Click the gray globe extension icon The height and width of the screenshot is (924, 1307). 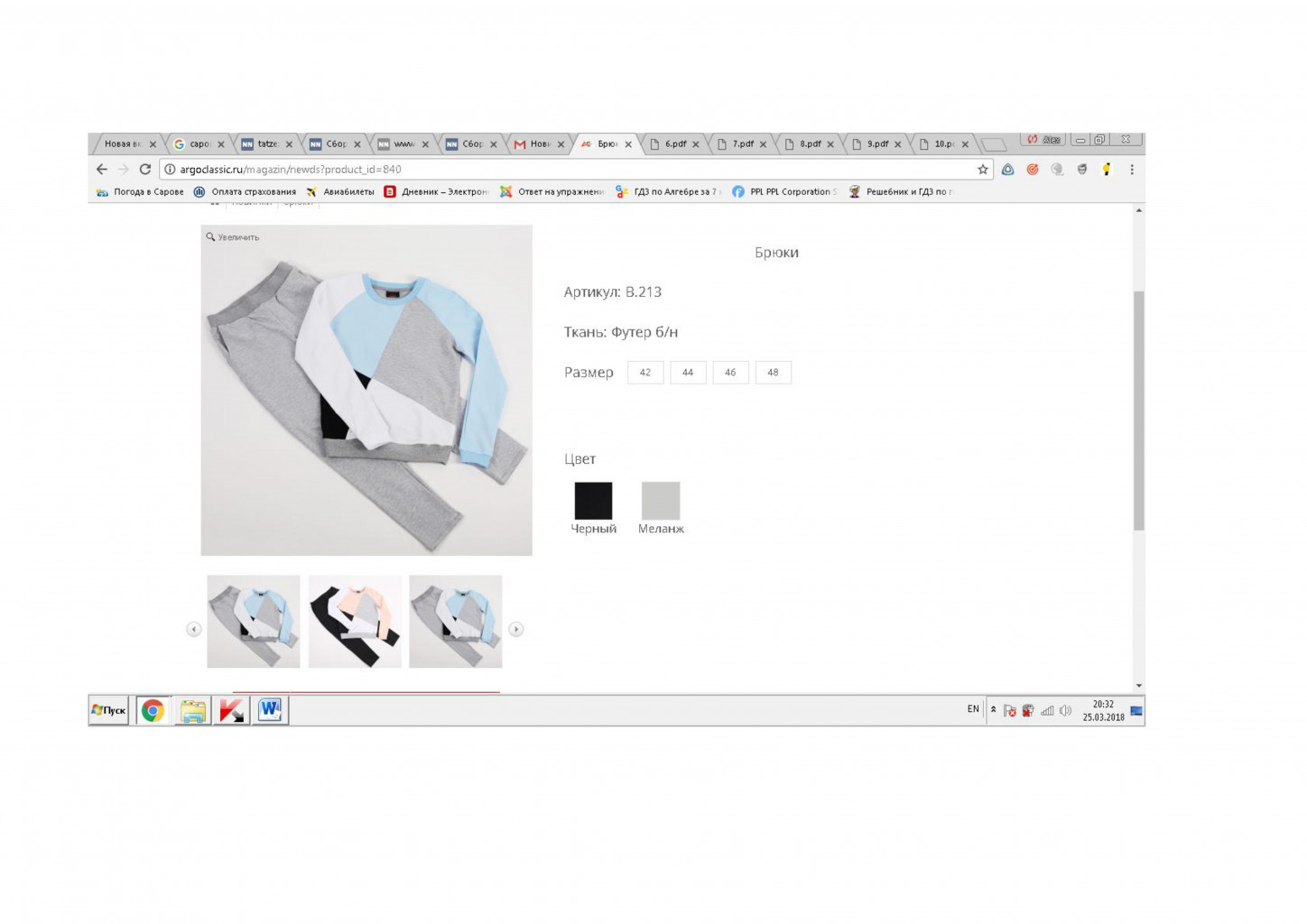point(1057,169)
